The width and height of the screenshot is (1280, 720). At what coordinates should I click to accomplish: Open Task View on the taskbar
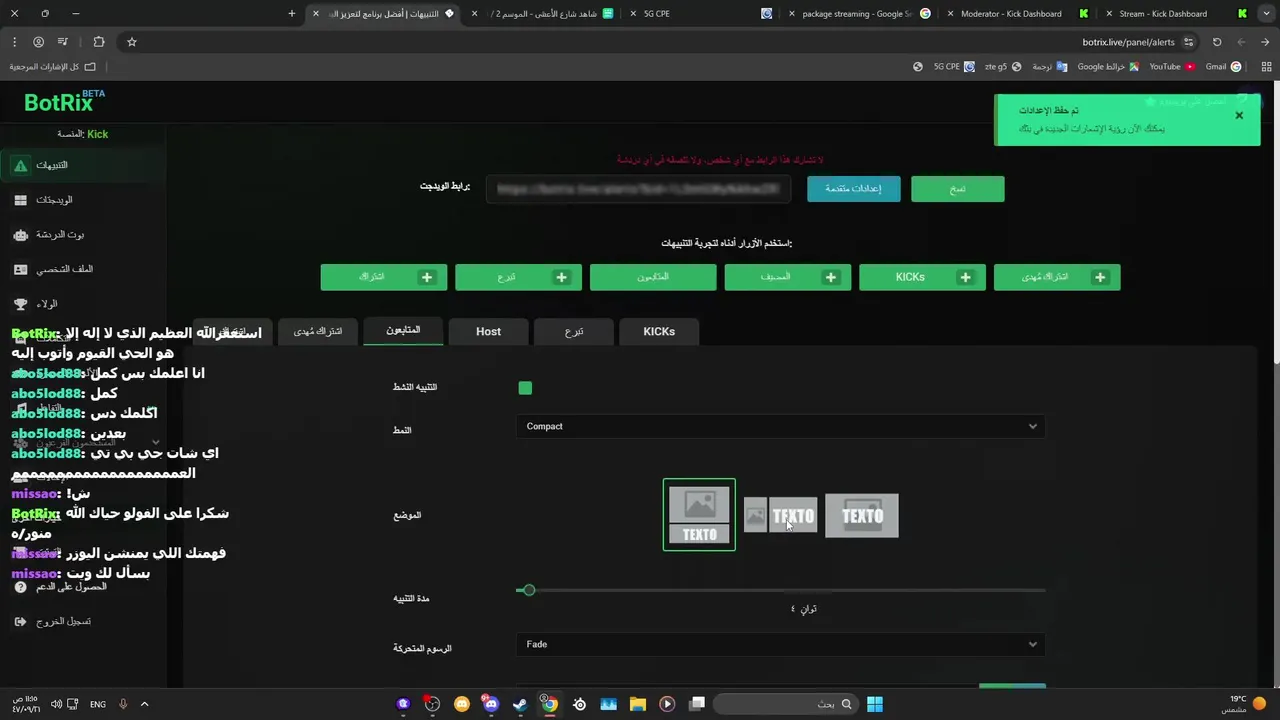click(x=697, y=704)
